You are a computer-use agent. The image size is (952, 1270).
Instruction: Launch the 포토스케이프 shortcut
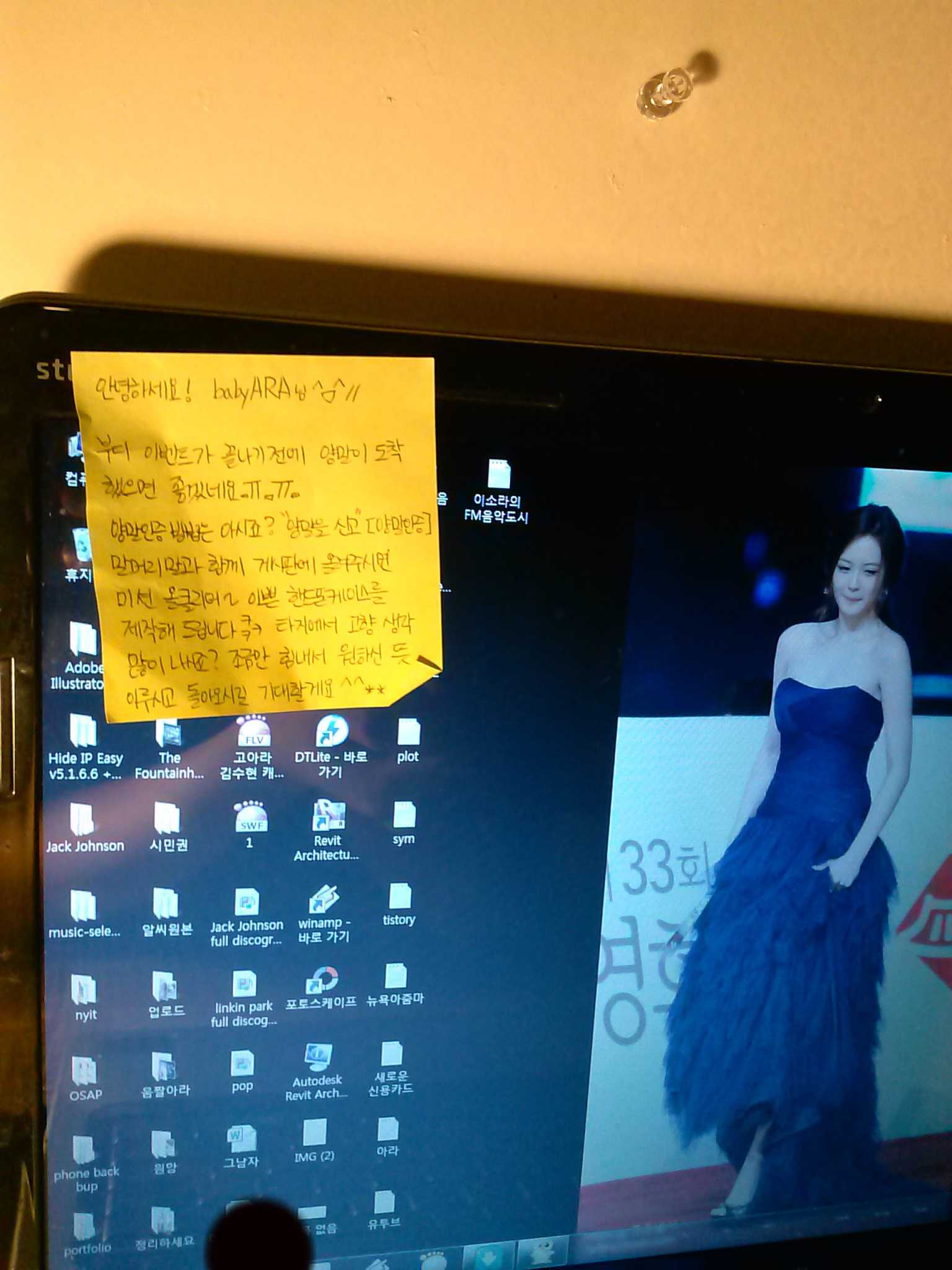[321, 988]
